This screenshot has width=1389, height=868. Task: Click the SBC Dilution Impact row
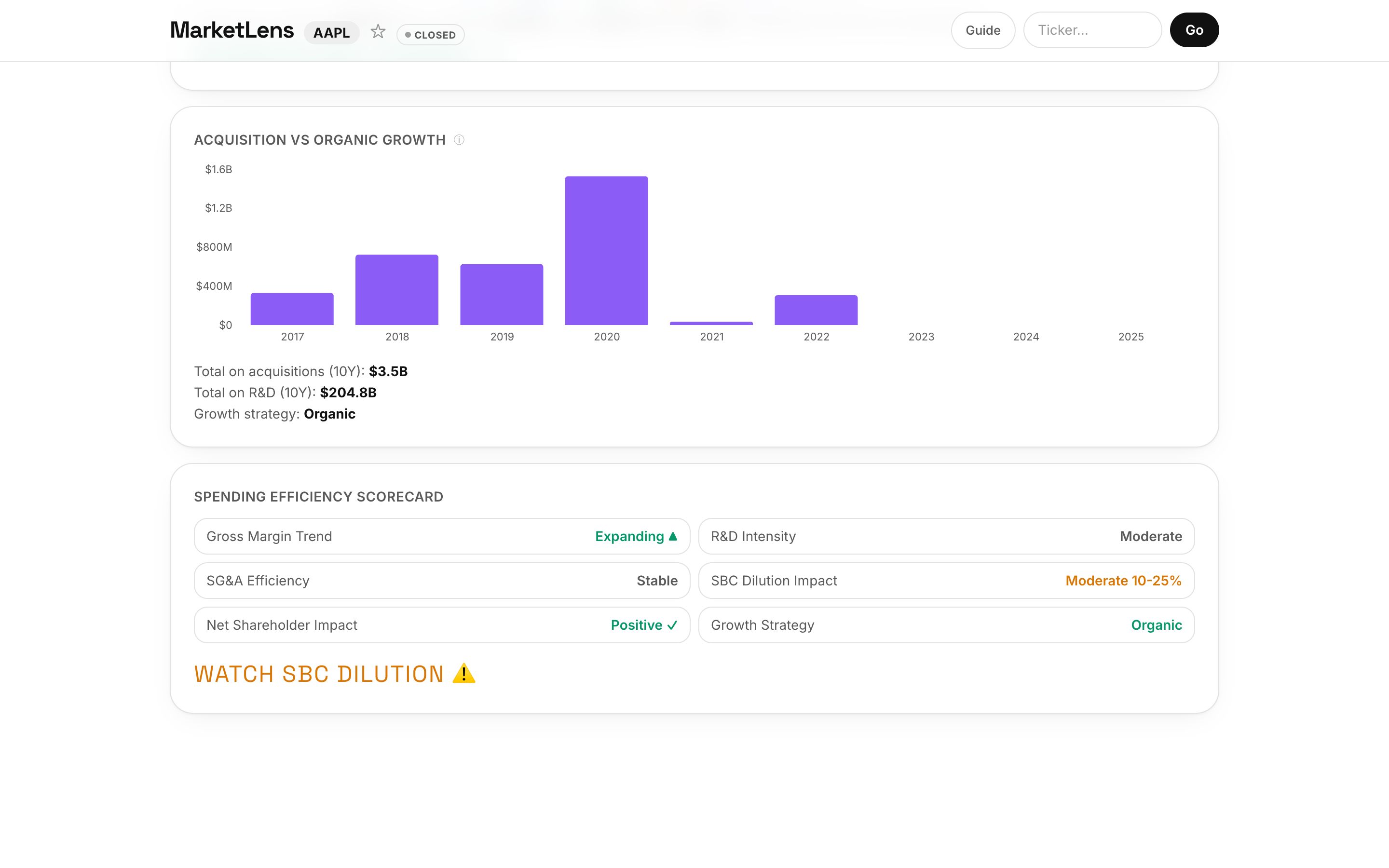(946, 581)
